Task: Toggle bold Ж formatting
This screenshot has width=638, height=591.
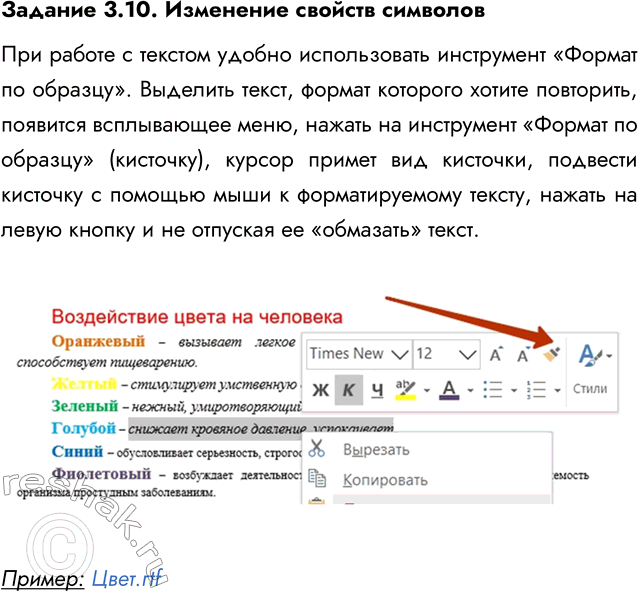Action: pyautogui.click(x=320, y=388)
